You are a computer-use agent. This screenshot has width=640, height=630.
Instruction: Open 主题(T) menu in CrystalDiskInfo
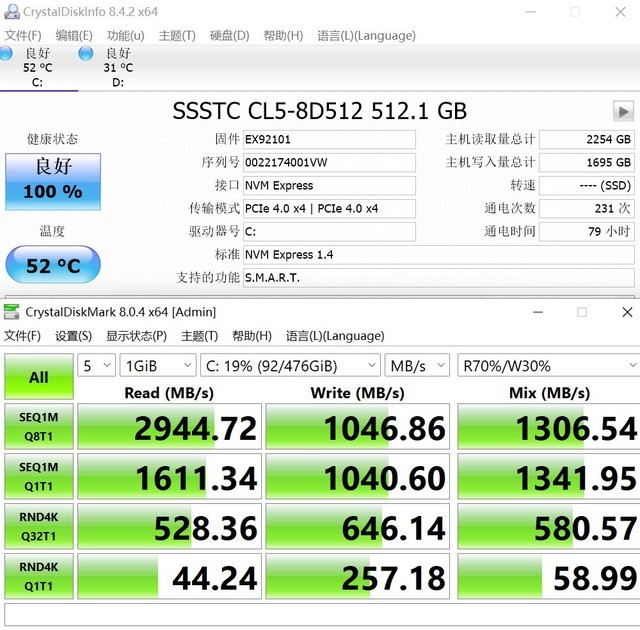(177, 35)
